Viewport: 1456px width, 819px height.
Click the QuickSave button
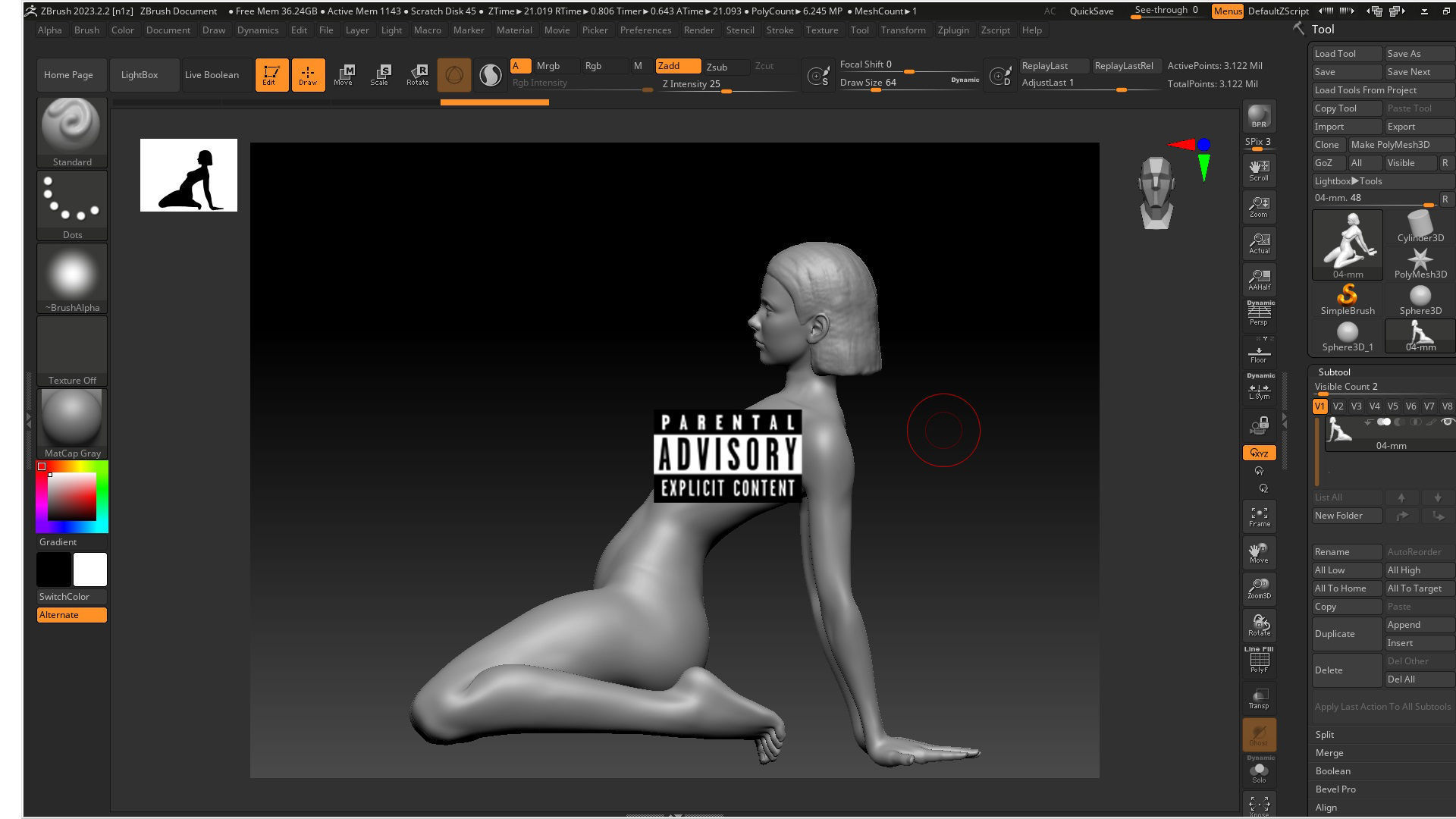(x=1091, y=11)
